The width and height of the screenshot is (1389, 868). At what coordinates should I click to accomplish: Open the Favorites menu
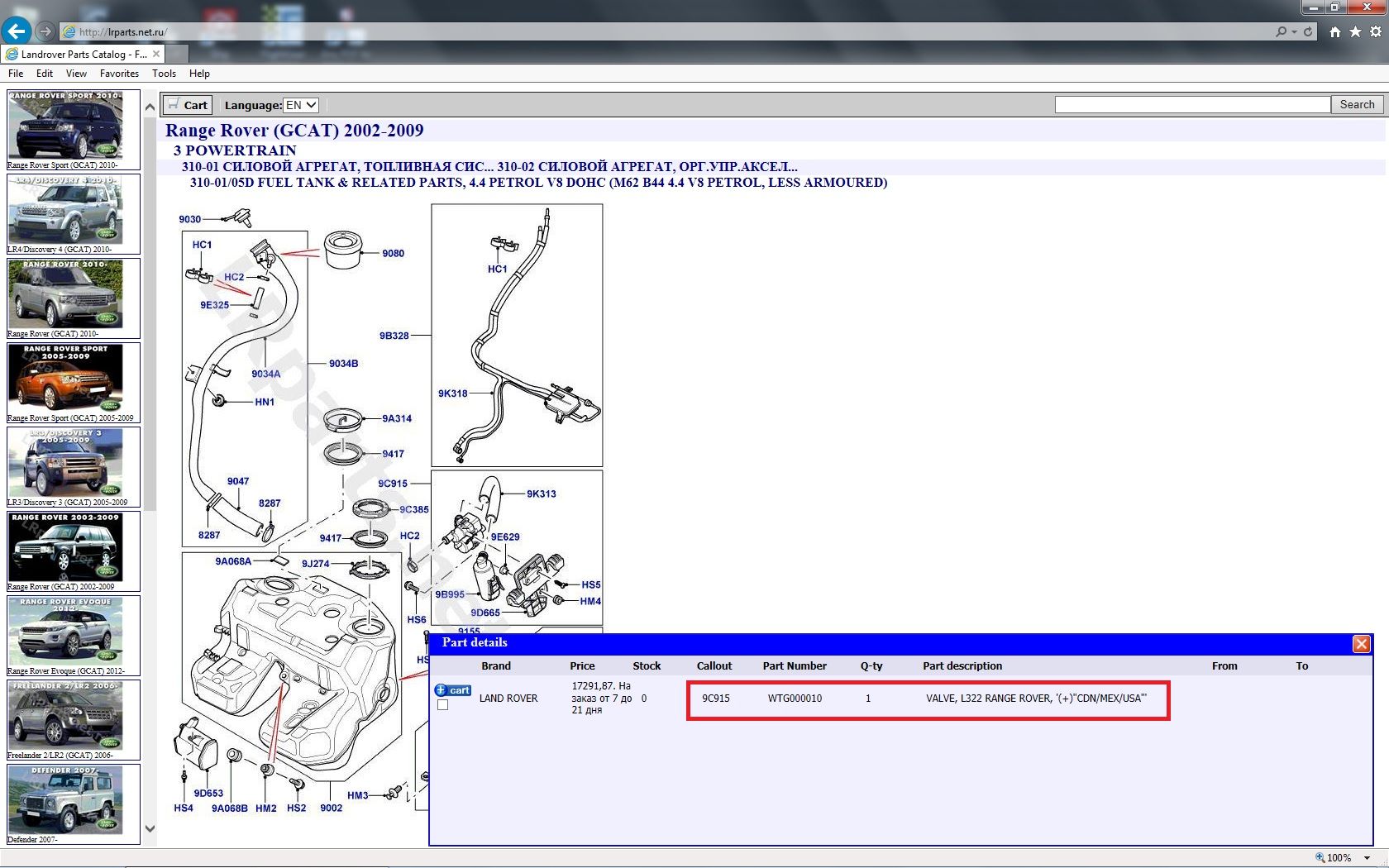coord(119,74)
